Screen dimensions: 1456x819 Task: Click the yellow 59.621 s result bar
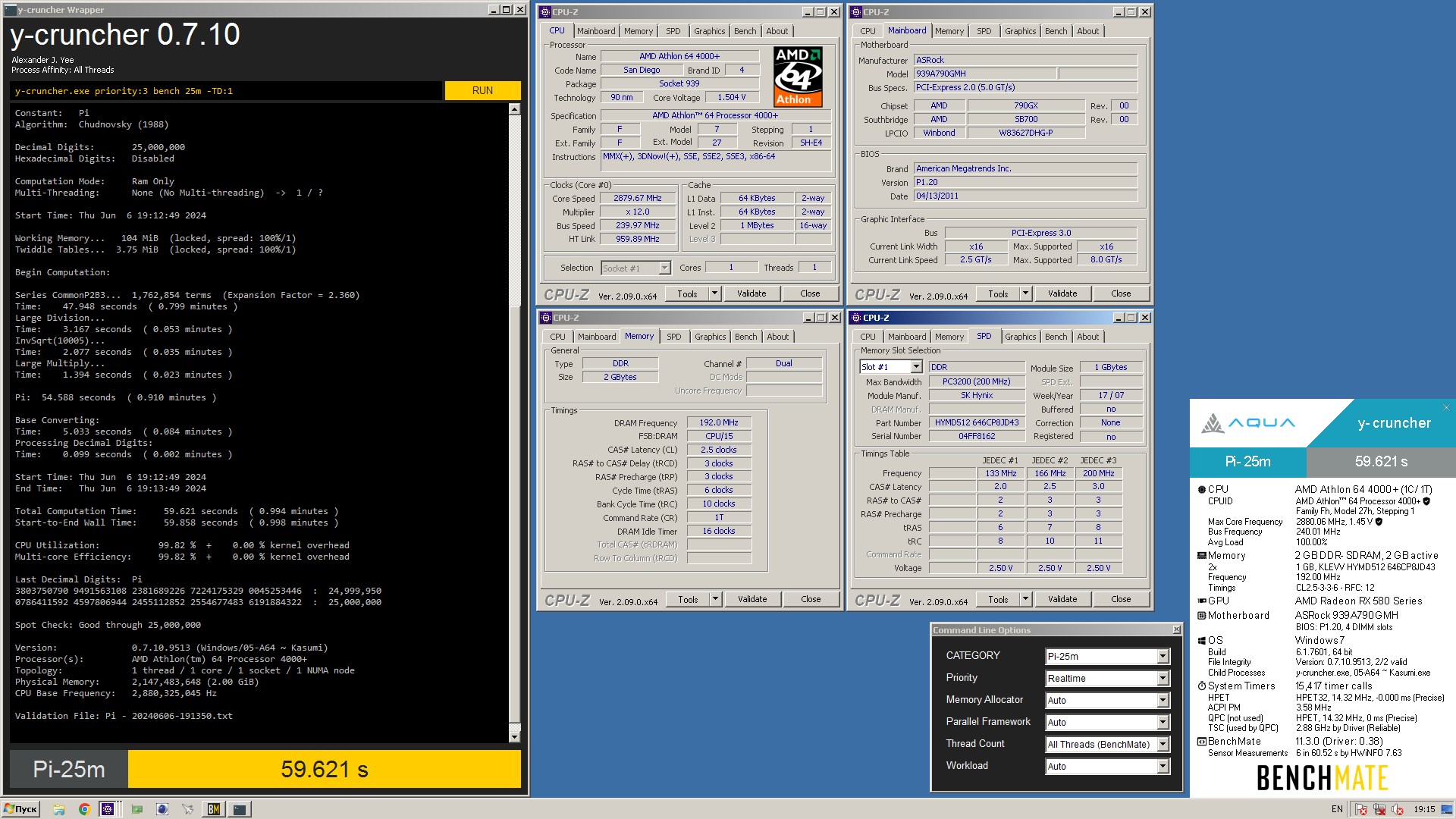click(325, 770)
